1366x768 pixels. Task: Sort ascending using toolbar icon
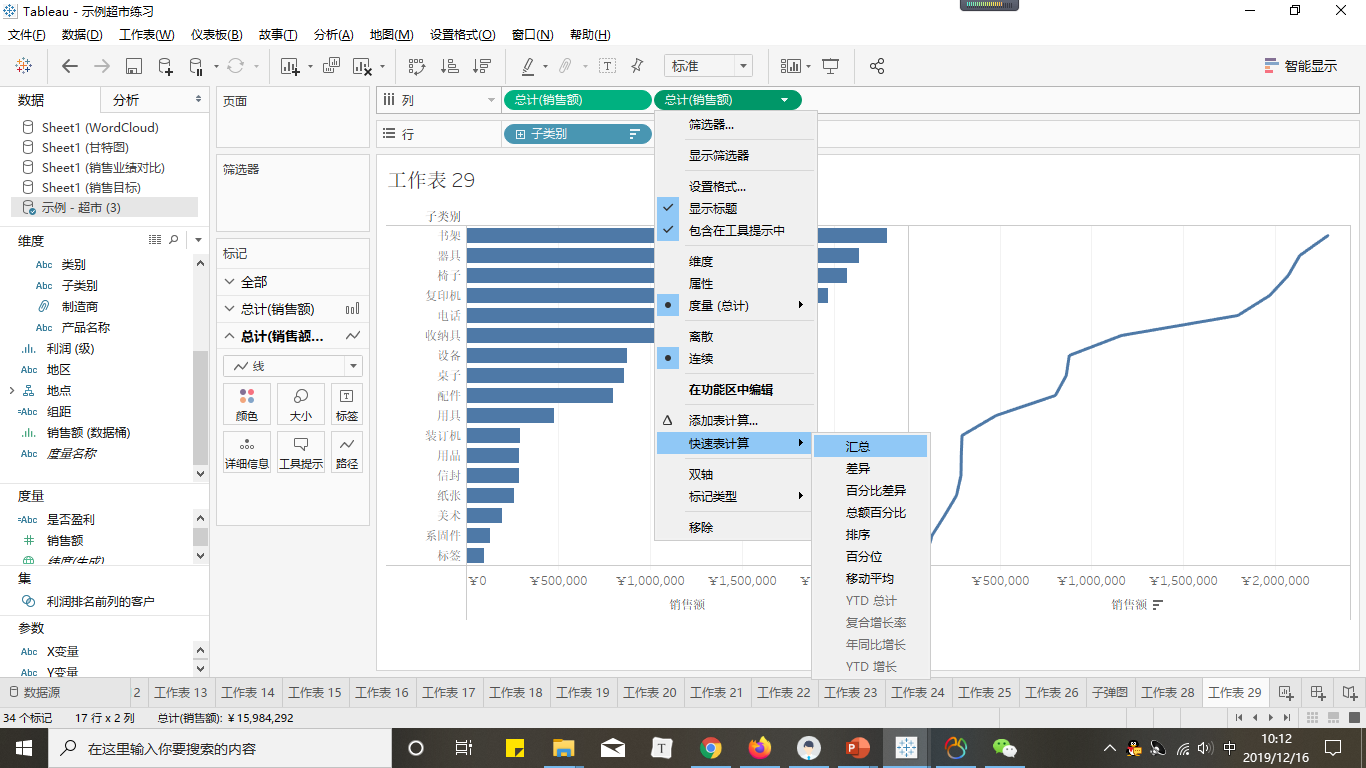450,66
